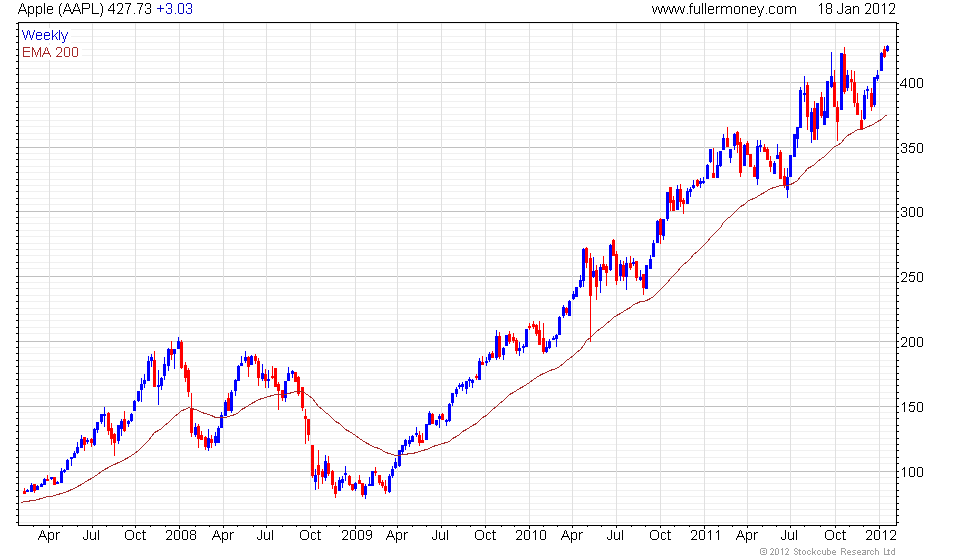Click the 300 price axis label
Viewport: 980px width, 560px height.
coord(912,212)
